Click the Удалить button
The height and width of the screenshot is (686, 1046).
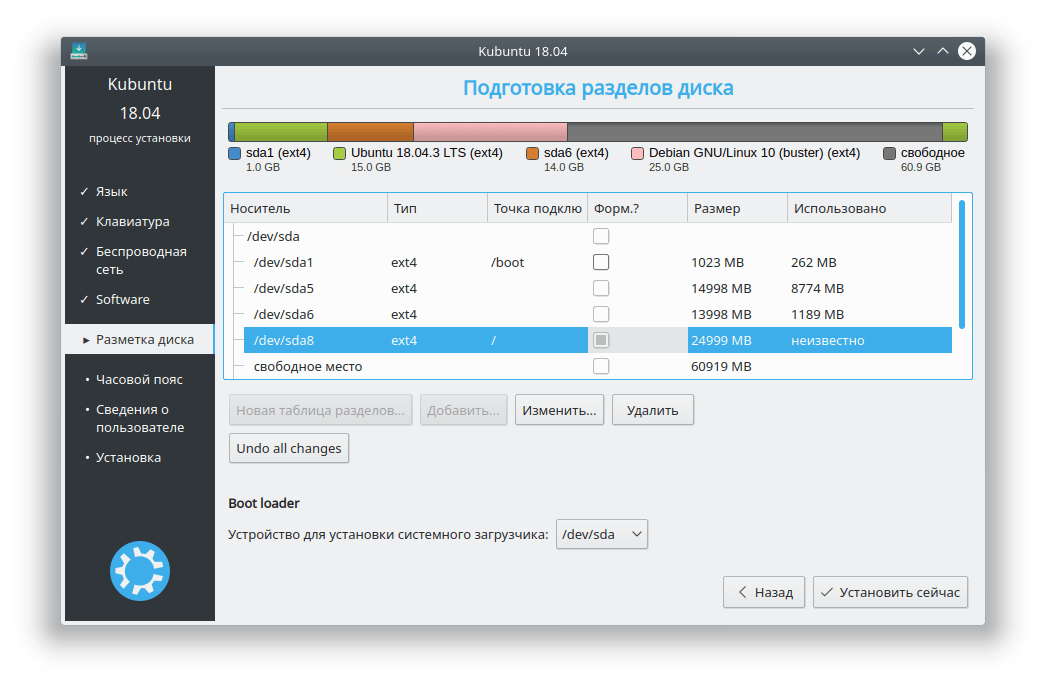coord(652,410)
